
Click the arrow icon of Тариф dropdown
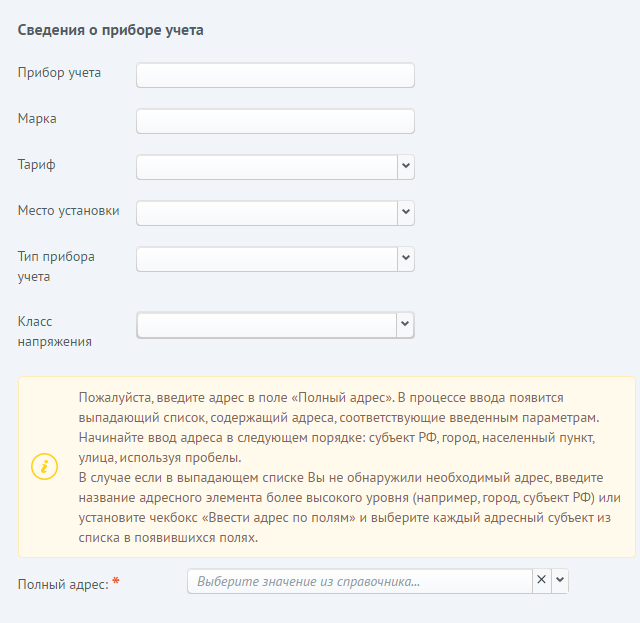pos(405,166)
